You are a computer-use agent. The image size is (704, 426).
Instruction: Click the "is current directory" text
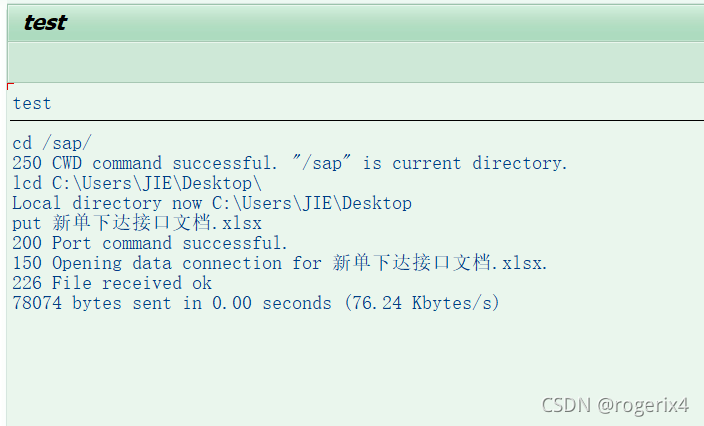point(465,163)
